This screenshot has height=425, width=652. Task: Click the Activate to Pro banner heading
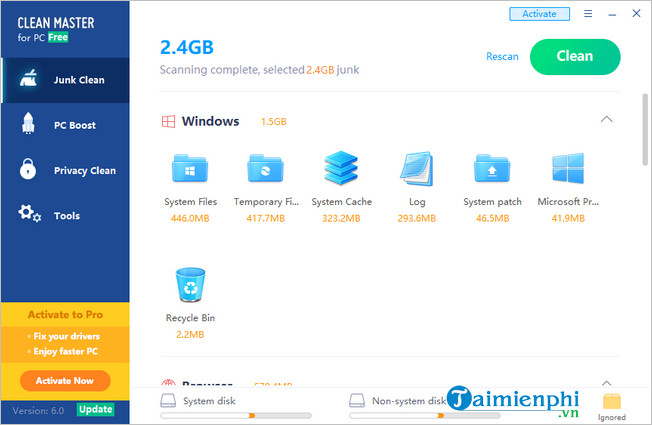coord(65,315)
